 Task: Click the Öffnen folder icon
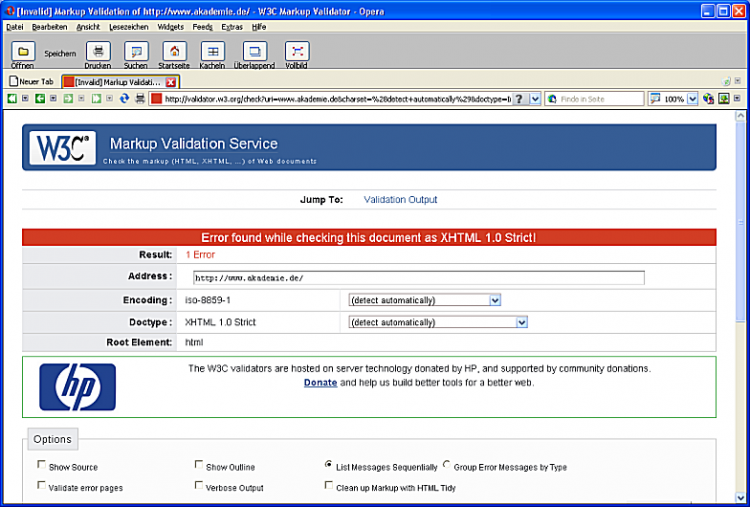22,51
